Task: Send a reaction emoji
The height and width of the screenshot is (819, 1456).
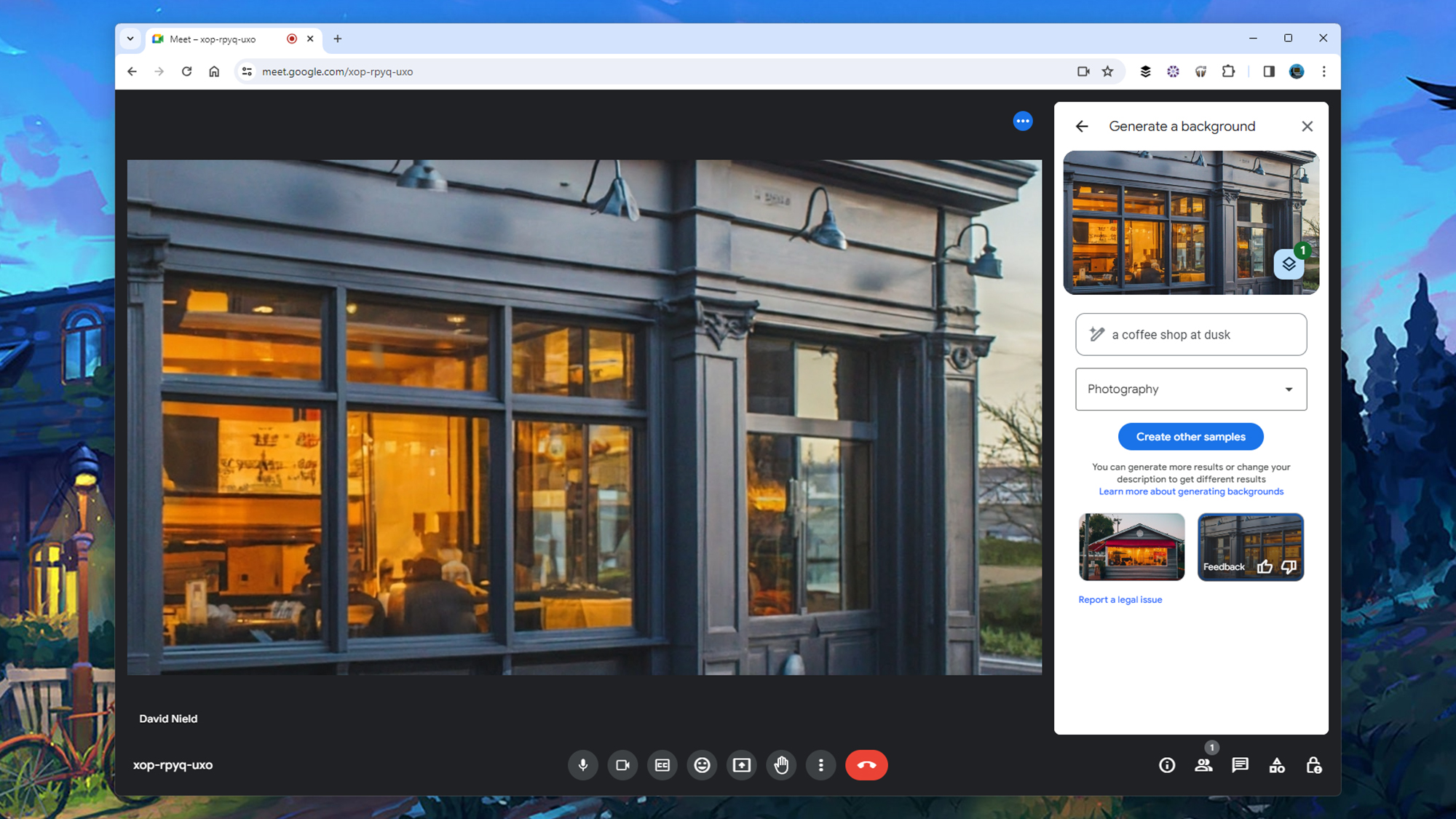Action: 702,765
